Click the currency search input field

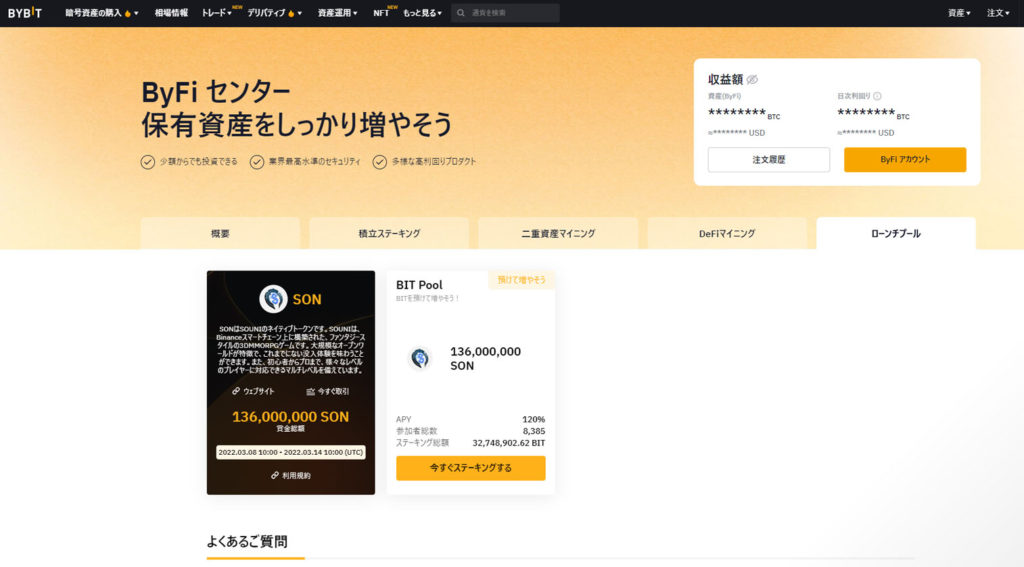point(505,13)
